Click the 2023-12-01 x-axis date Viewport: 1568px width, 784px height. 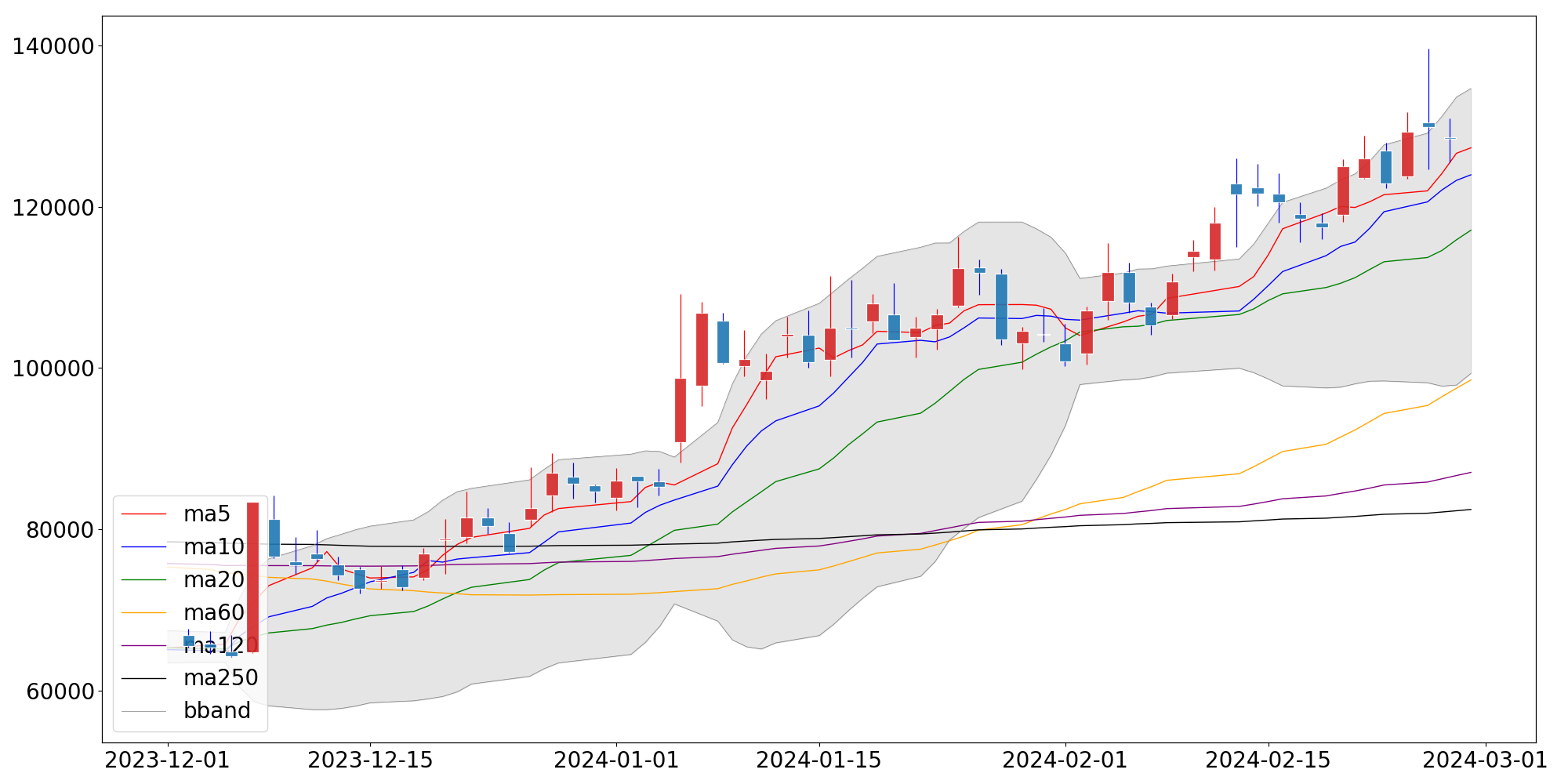click(167, 760)
